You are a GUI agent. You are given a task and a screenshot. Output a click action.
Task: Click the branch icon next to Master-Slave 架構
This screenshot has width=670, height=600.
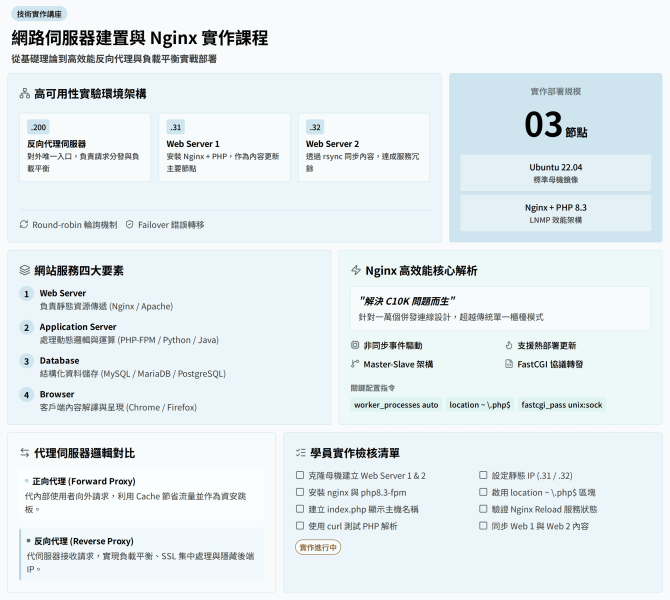(355, 364)
